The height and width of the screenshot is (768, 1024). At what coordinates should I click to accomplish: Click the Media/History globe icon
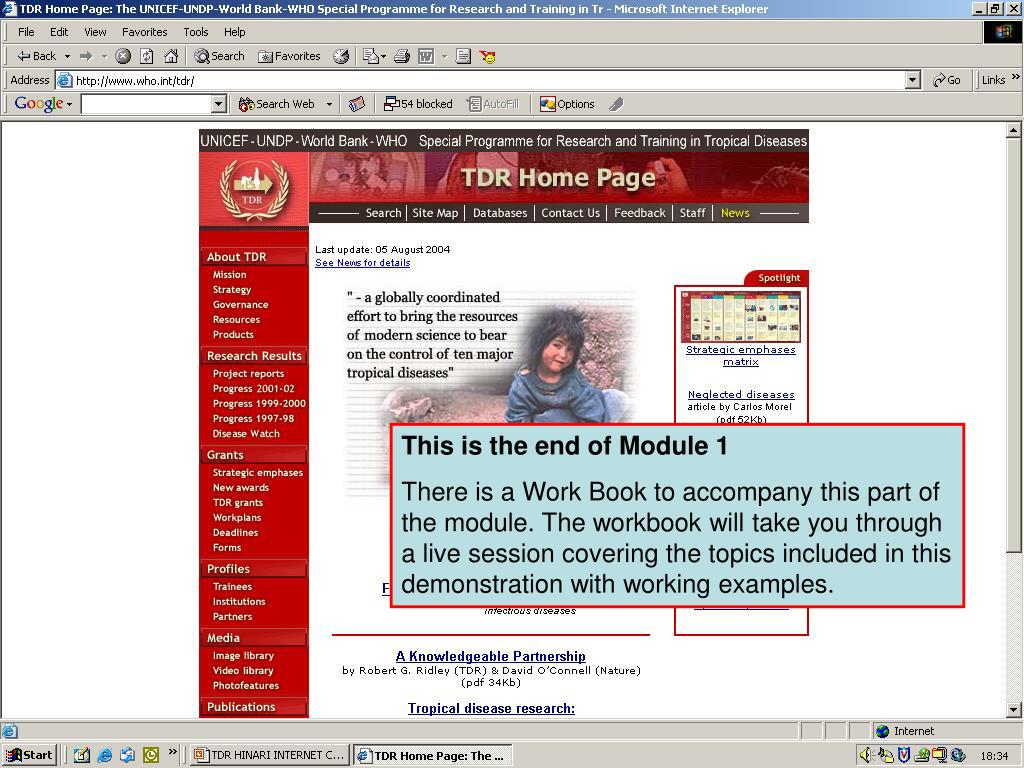point(341,57)
